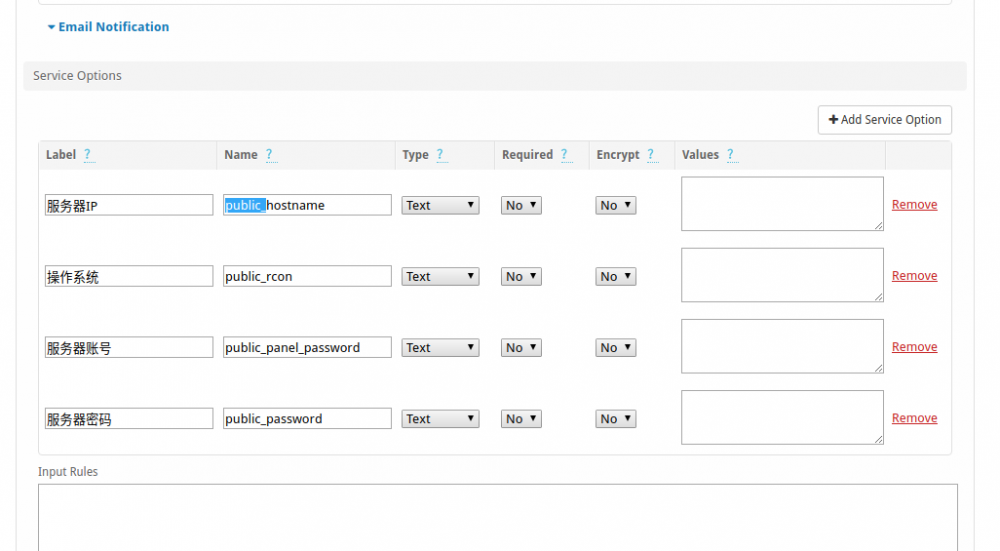Click the Service Options section header
The width and height of the screenshot is (1000, 551).
[x=495, y=76]
